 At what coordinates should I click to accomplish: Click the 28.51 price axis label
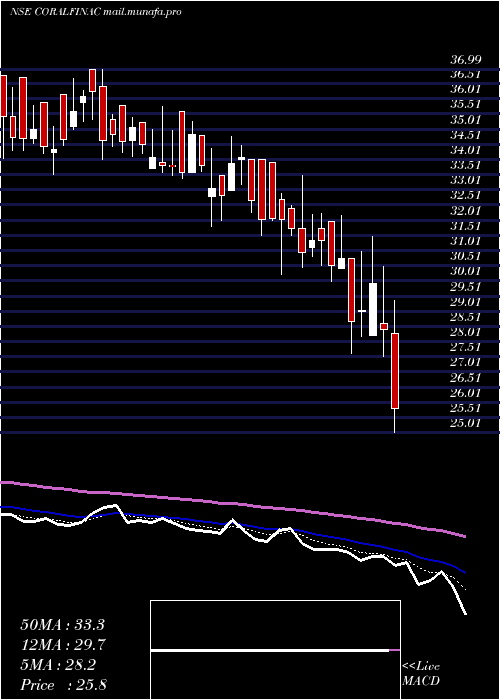pyautogui.click(x=464, y=317)
